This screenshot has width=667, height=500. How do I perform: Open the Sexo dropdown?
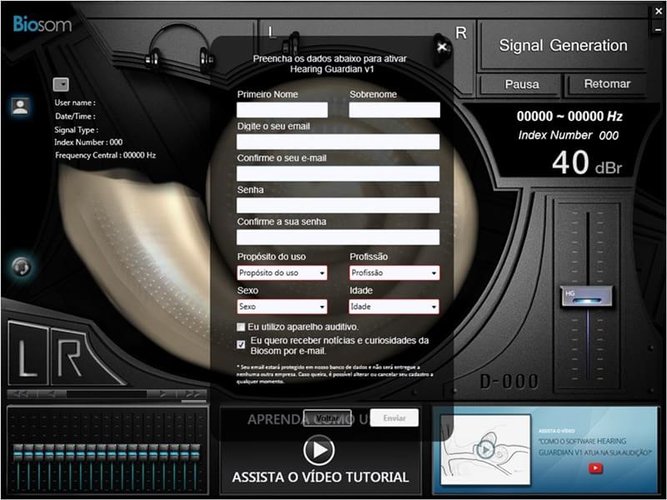tap(282, 306)
